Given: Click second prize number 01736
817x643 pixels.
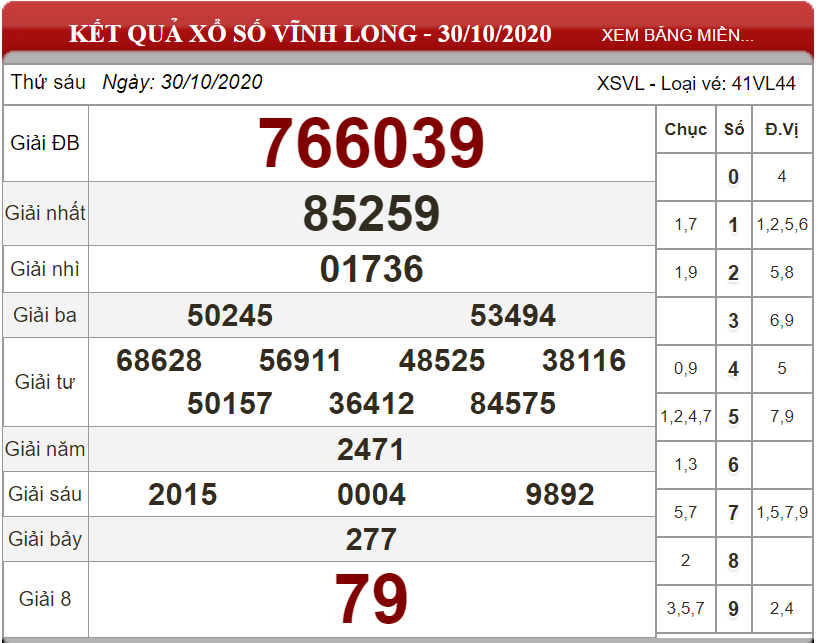Looking at the screenshot, I should pyautogui.click(x=372, y=269).
